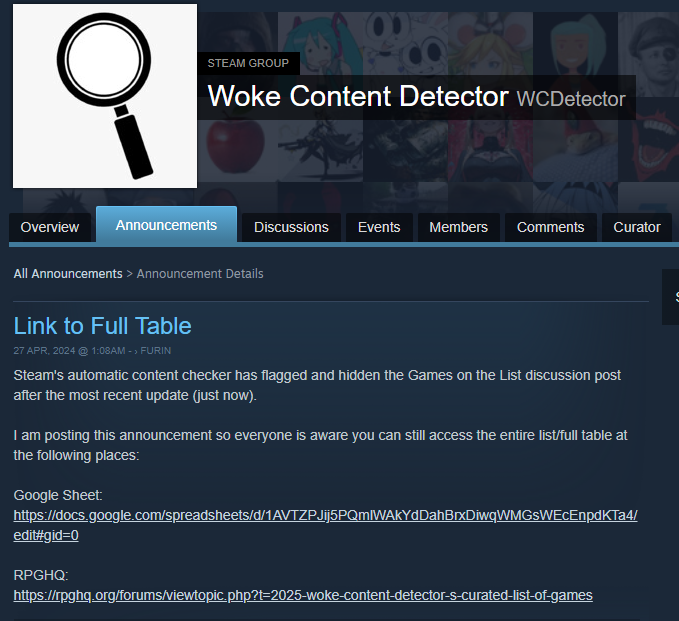Viewport: 679px width, 621px height.
Task: Open the Curator tab
Action: 637,227
